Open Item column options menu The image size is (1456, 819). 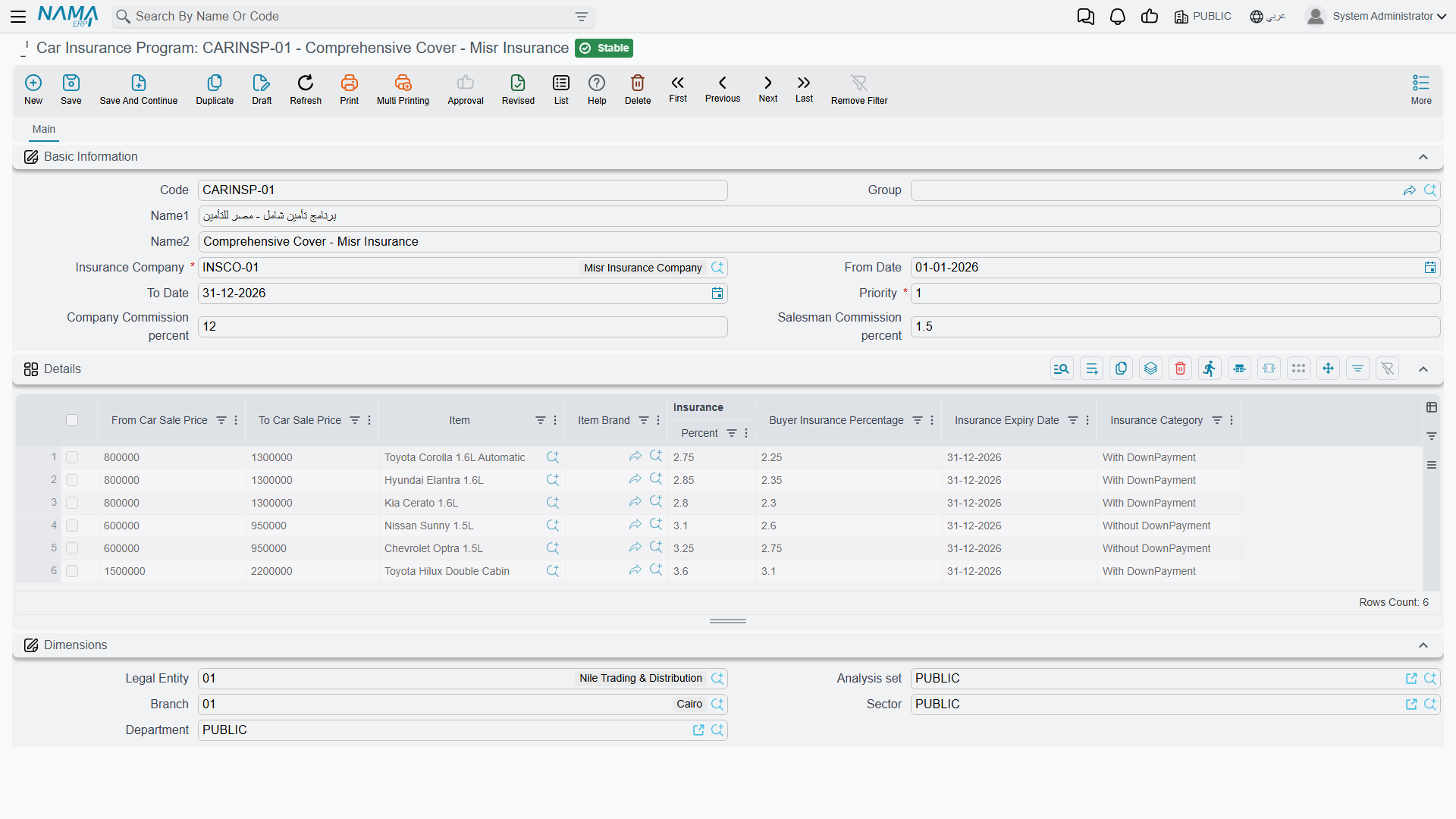click(555, 420)
